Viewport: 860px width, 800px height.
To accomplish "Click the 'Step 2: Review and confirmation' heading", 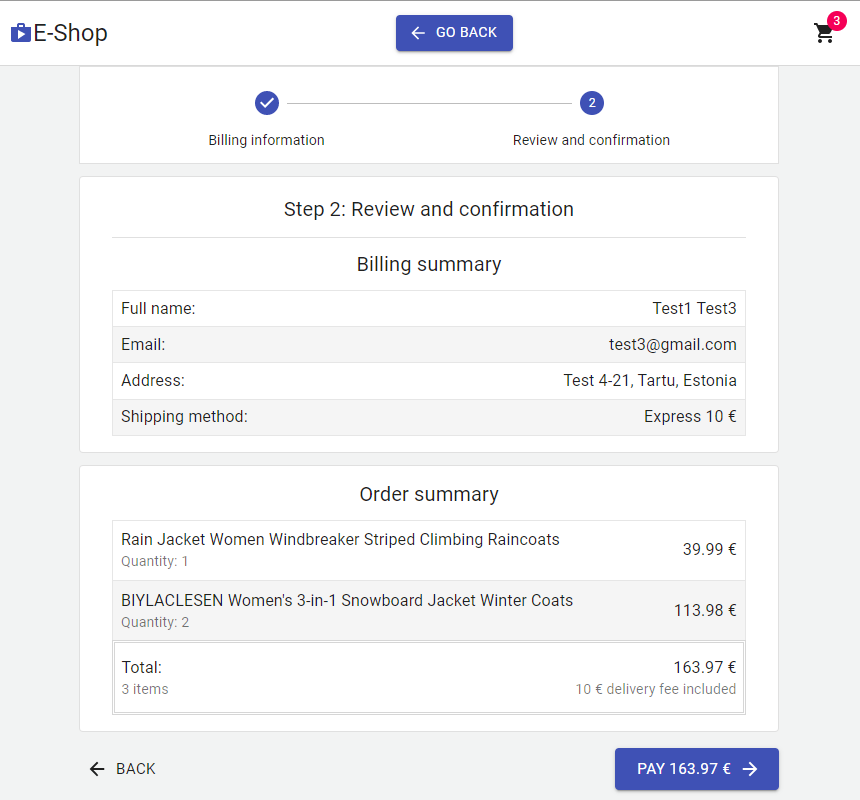I will coord(429,209).
